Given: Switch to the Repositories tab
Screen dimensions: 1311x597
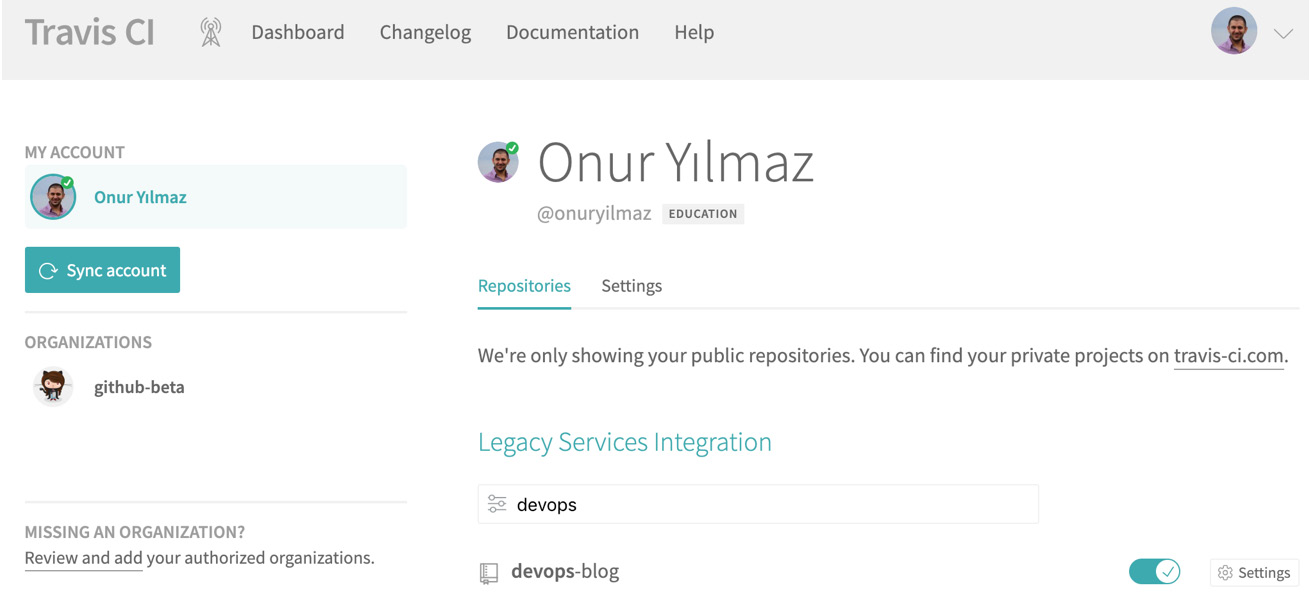Looking at the screenshot, I should [524, 286].
